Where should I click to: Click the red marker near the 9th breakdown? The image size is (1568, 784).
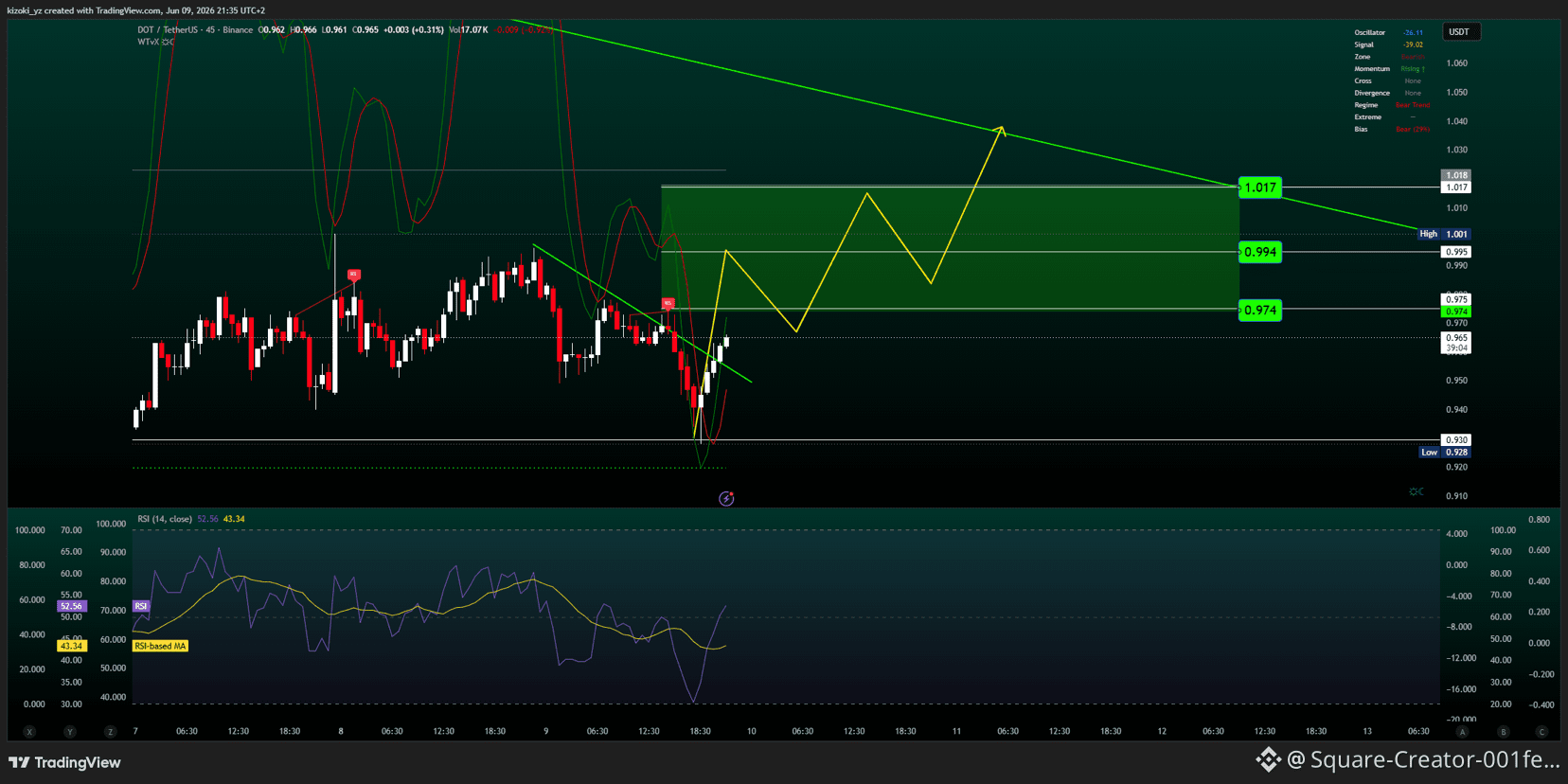pyautogui.click(x=668, y=304)
